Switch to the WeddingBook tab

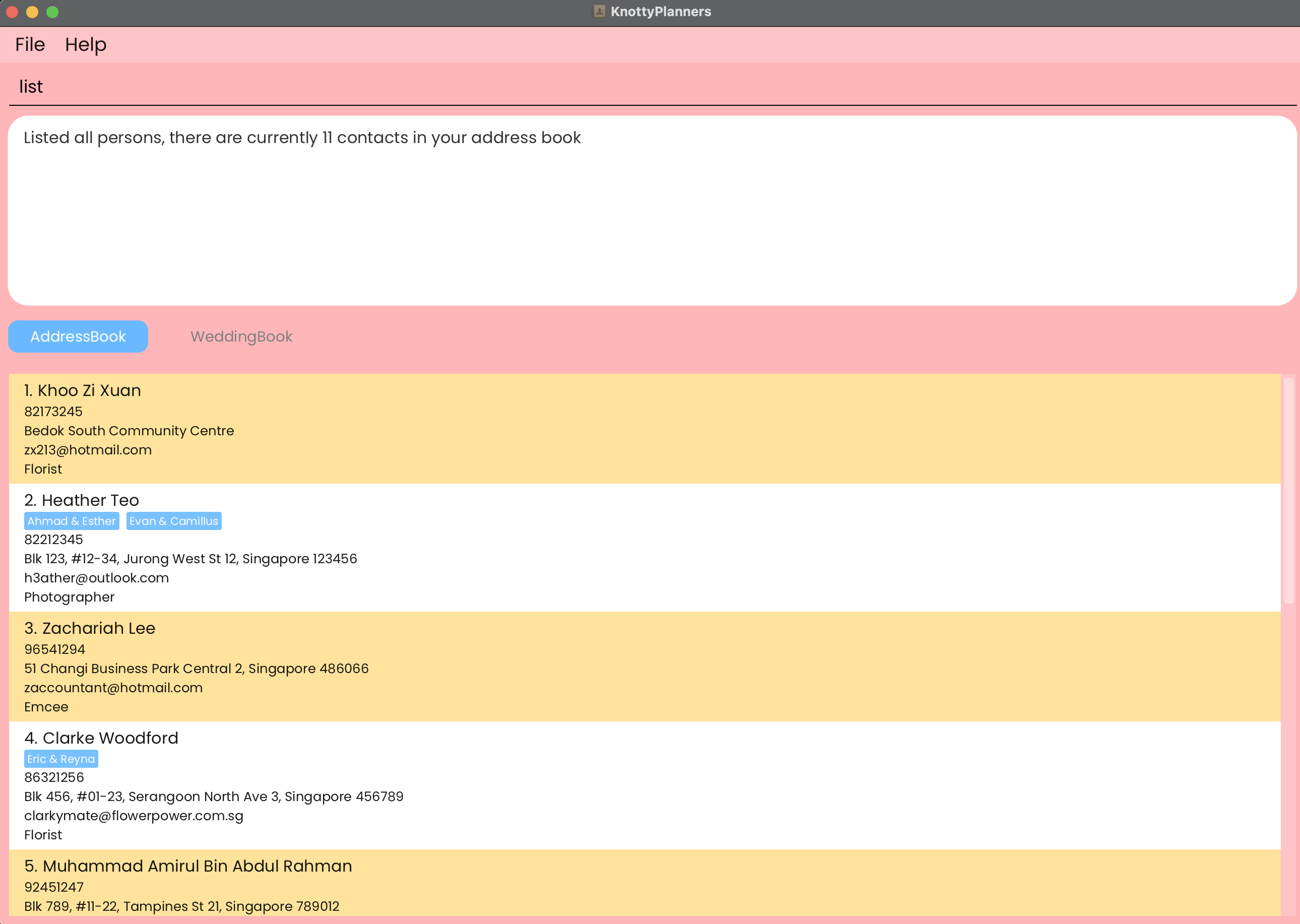tap(241, 336)
